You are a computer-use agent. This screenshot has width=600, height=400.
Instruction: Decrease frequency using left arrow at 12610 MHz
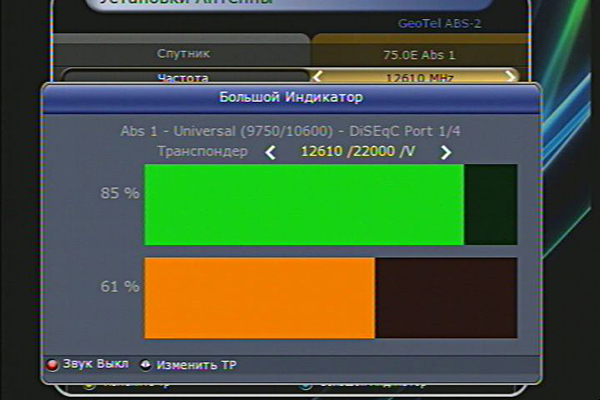319,75
